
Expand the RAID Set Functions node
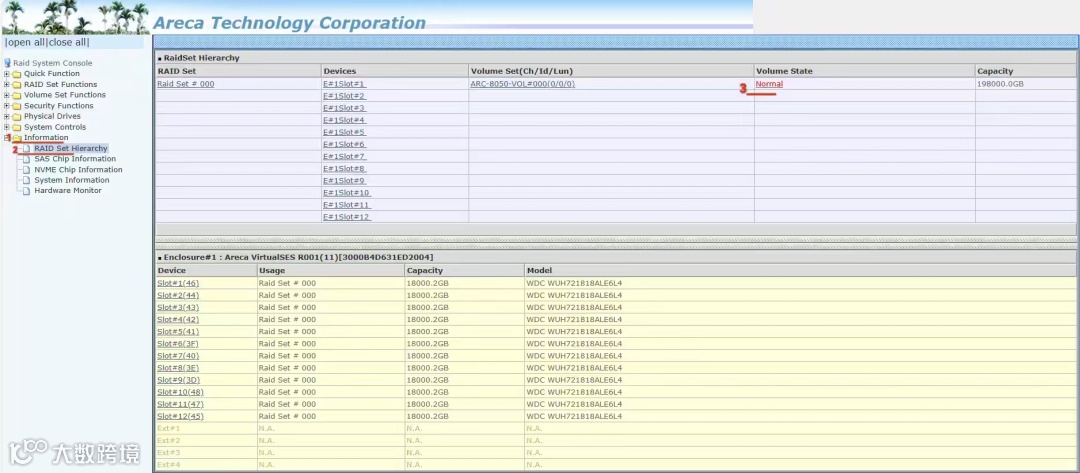coord(7,85)
